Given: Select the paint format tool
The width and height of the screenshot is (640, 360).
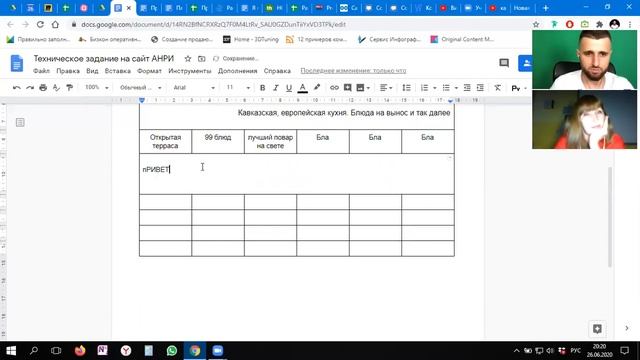Looking at the screenshot, I should pos(70,87).
